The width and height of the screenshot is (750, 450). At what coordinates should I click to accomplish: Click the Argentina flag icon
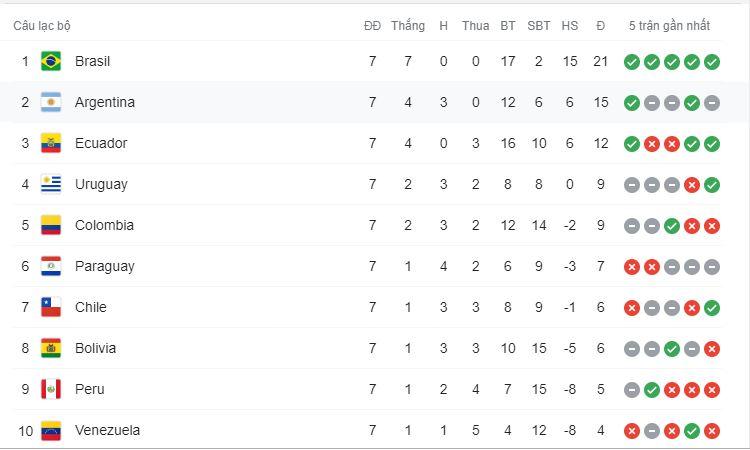(x=51, y=102)
